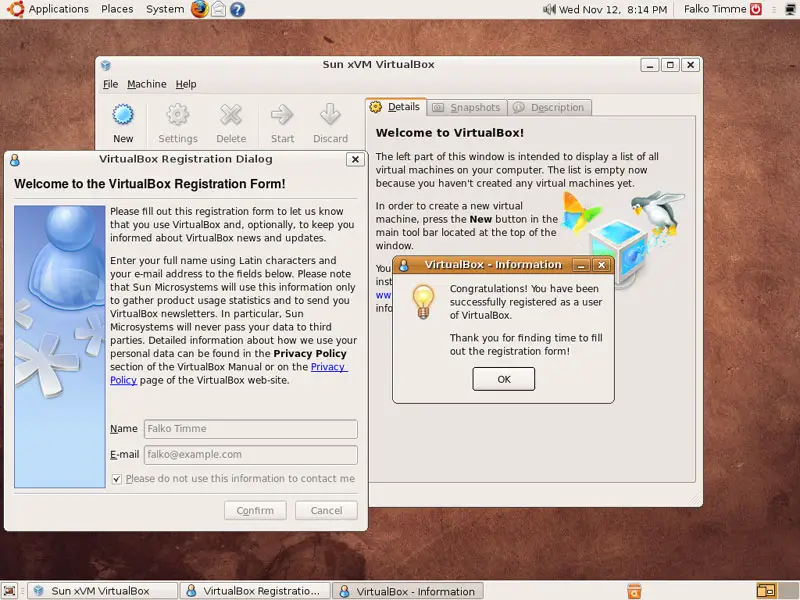The height and width of the screenshot is (600, 800).
Task: Minimize the Sun xVM VirtualBox window
Action: click(x=649, y=65)
